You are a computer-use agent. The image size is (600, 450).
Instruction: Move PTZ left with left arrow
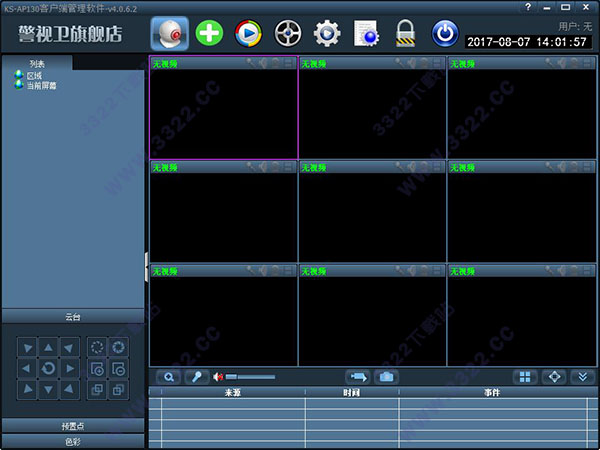pos(27,368)
